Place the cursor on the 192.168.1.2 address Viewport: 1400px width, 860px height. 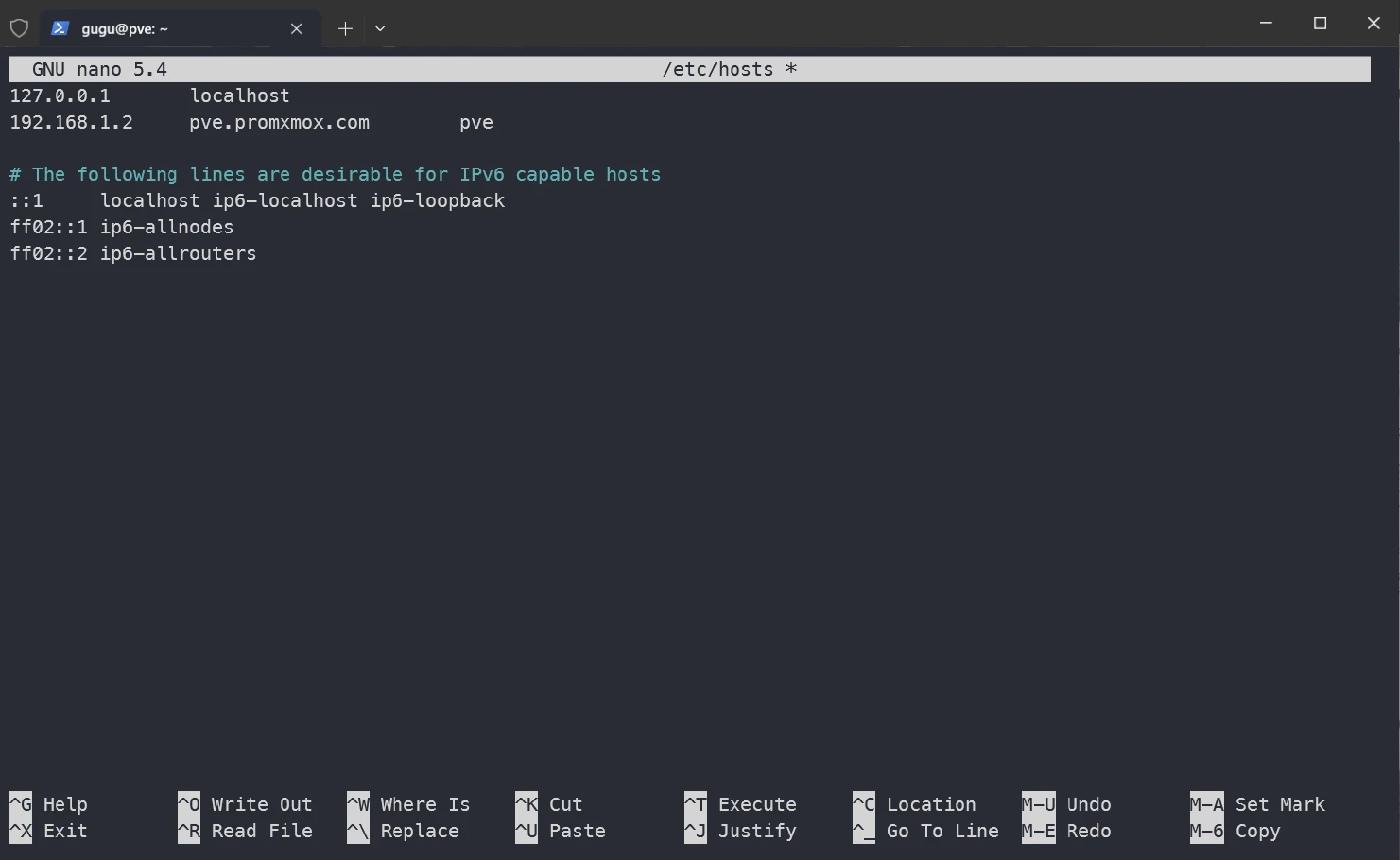point(71,123)
